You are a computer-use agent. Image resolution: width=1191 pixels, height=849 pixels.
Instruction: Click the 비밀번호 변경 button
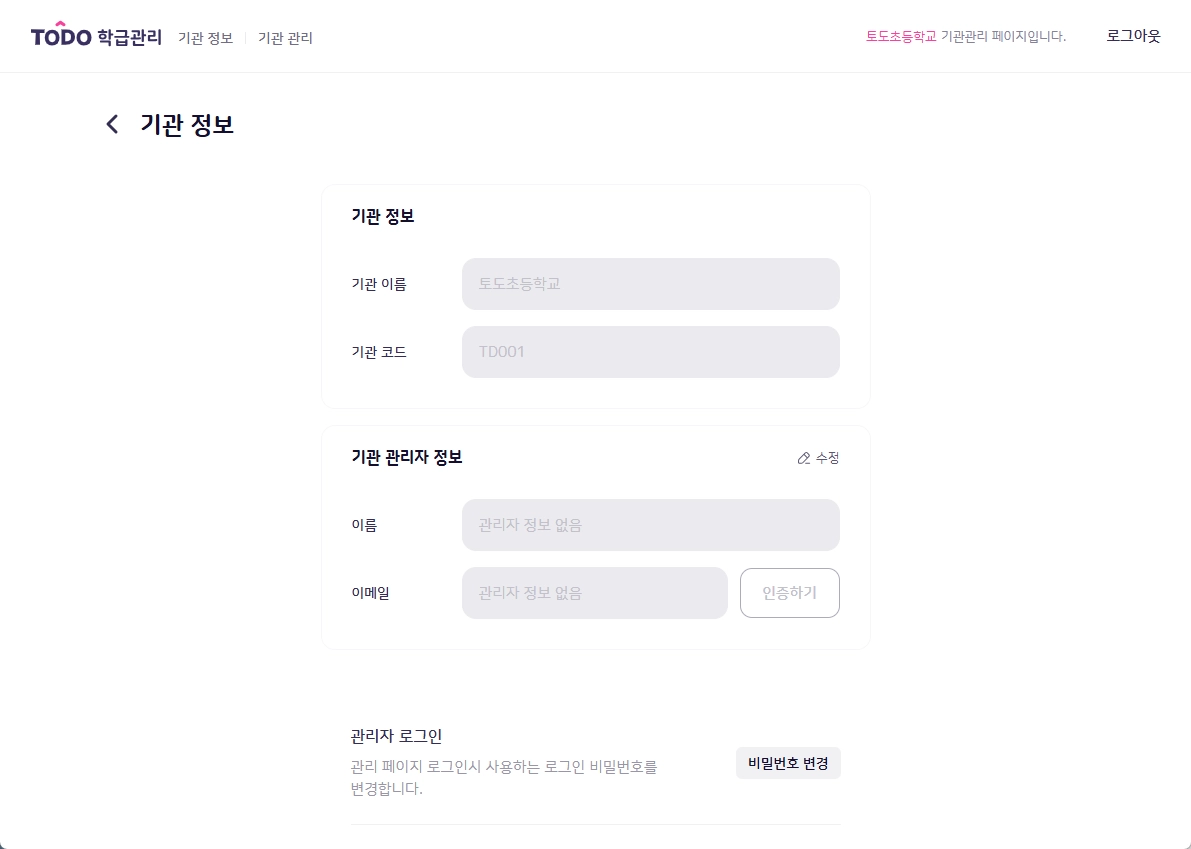[x=788, y=763]
